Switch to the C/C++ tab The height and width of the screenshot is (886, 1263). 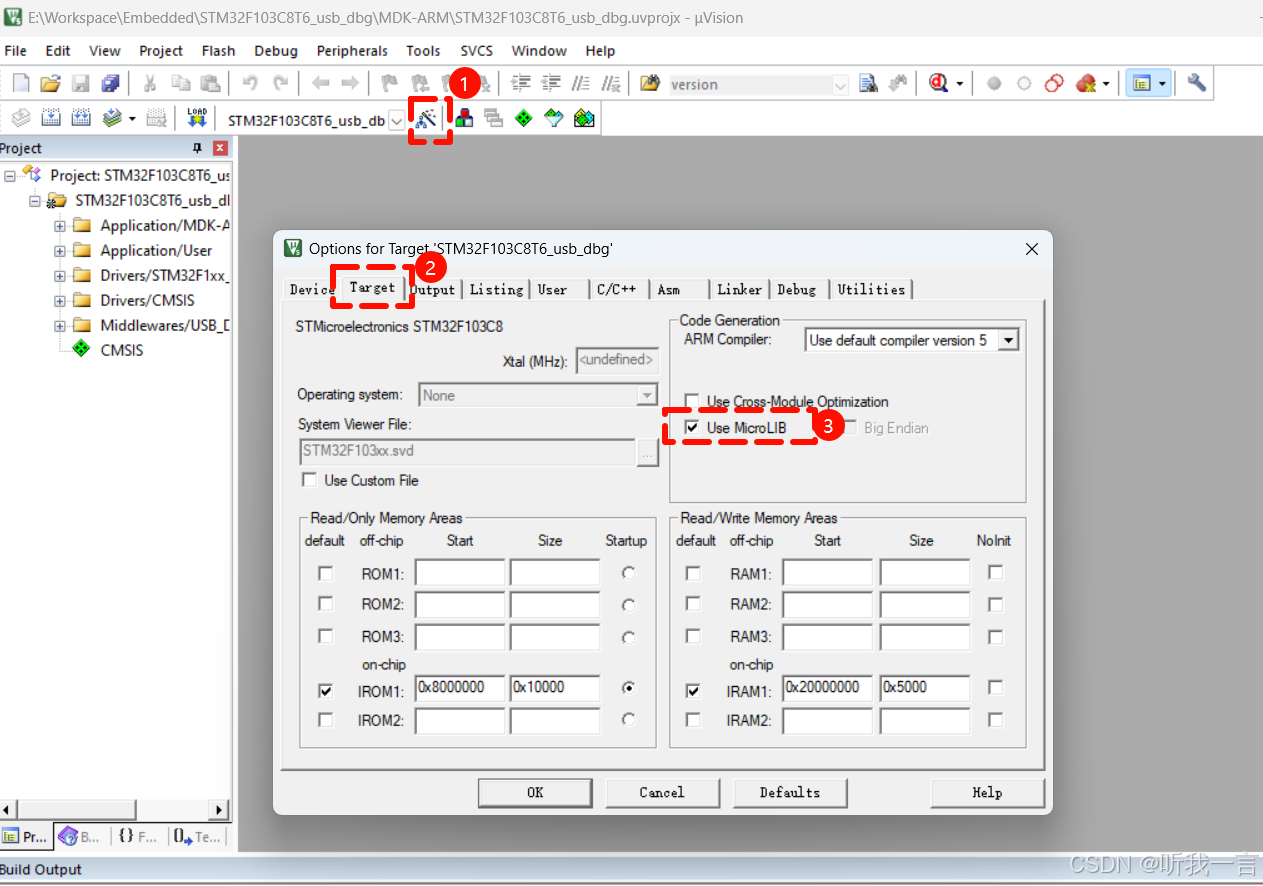click(x=617, y=289)
